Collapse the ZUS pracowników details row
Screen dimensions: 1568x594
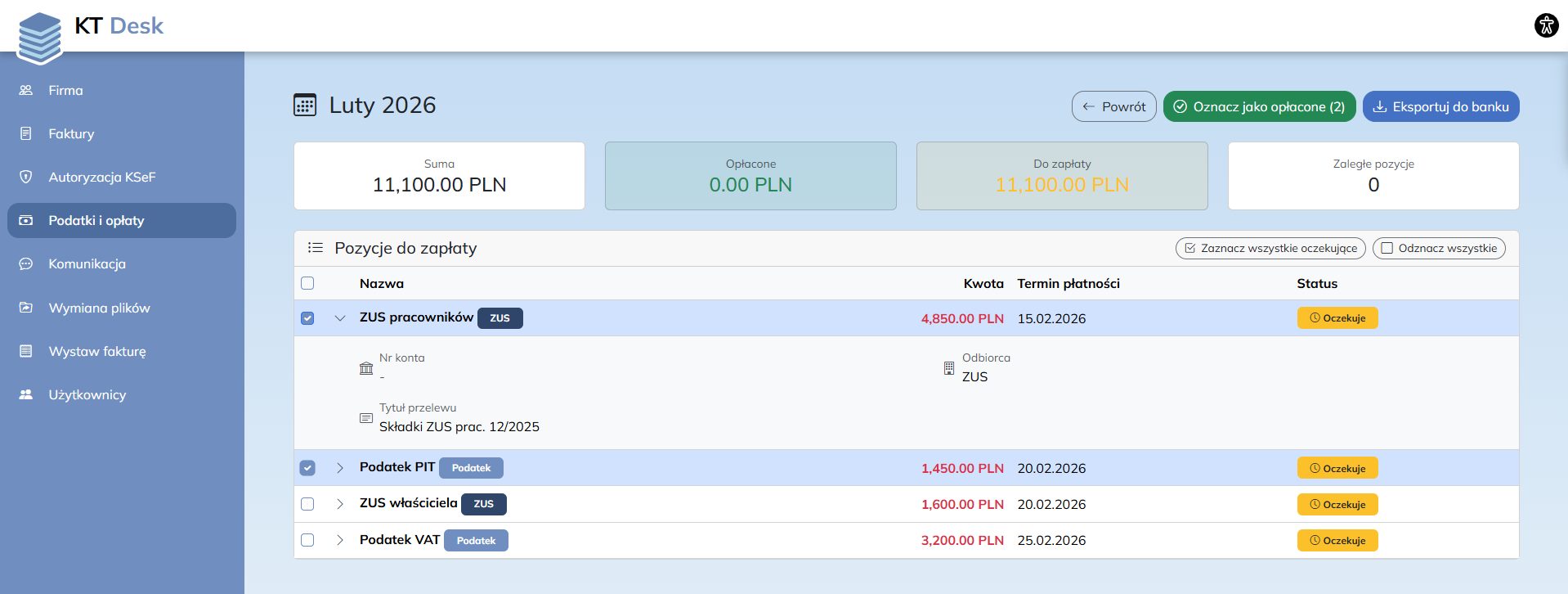[x=340, y=318]
